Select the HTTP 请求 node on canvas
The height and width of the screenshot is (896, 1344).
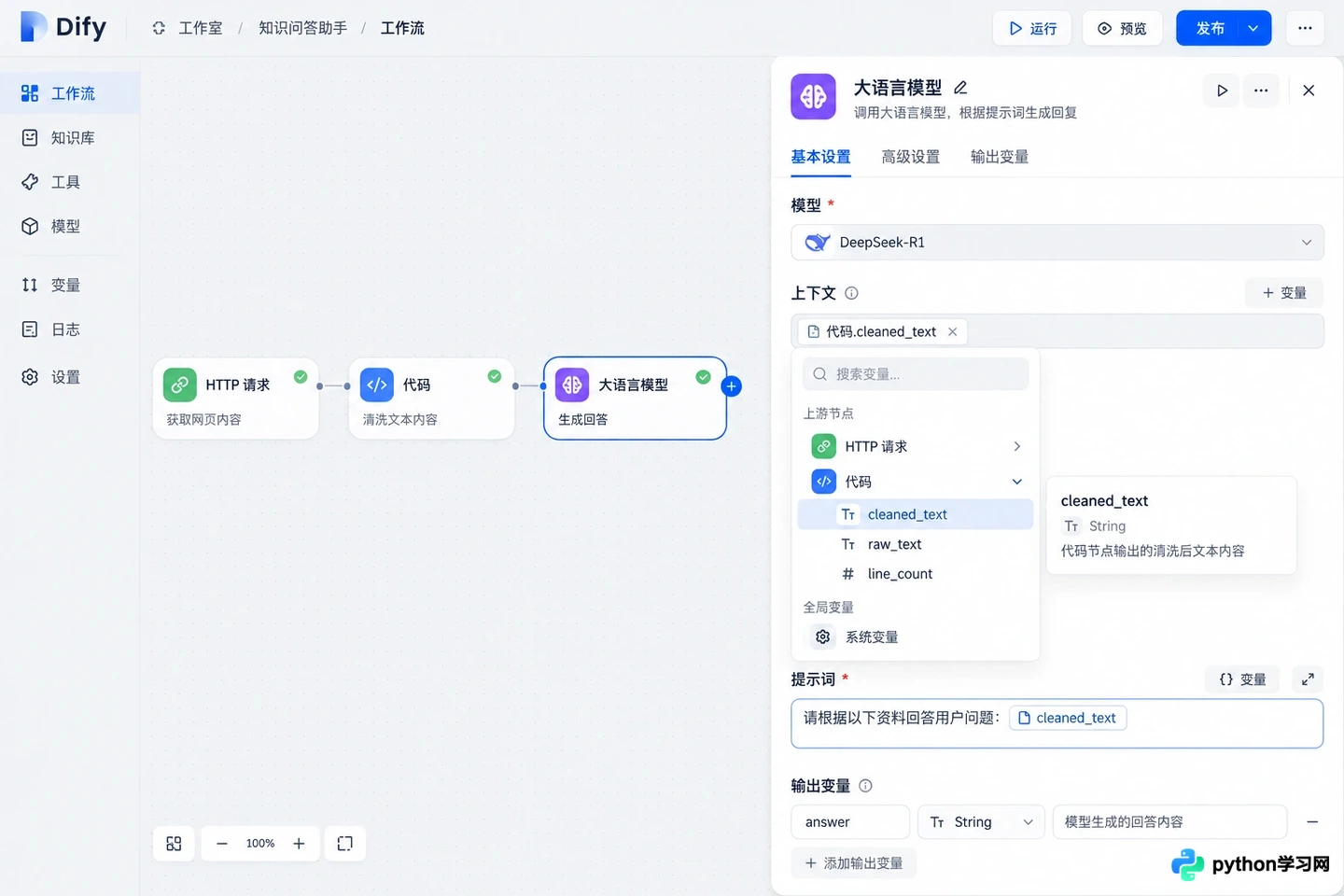point(236,399)
